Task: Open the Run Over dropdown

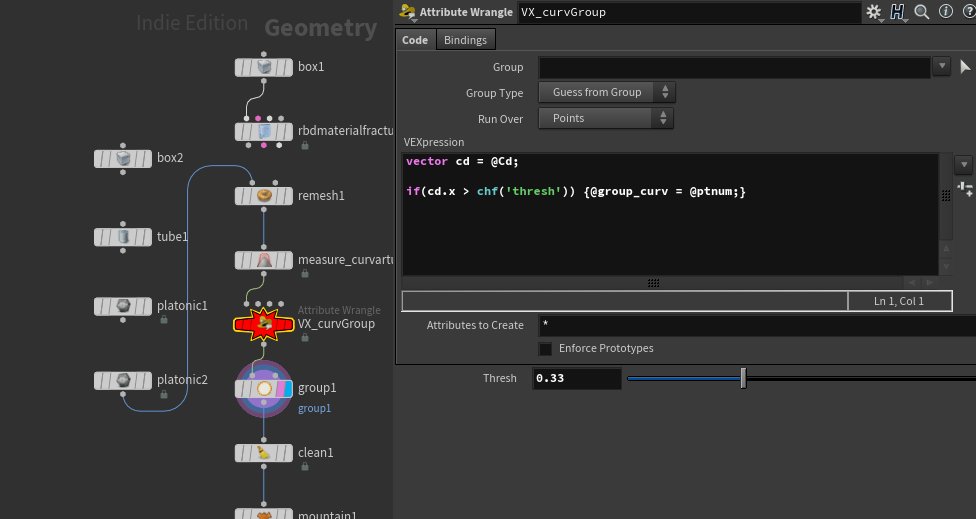Action: pyautogui.click(x=606, y=118)
